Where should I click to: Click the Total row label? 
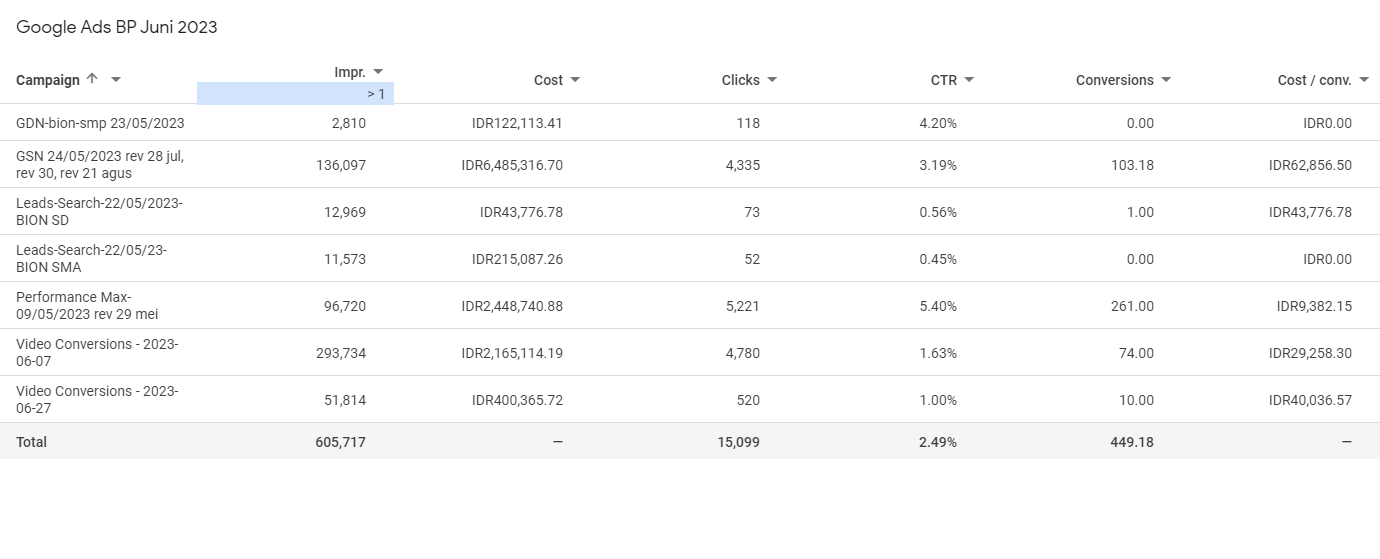coord(31,442)
